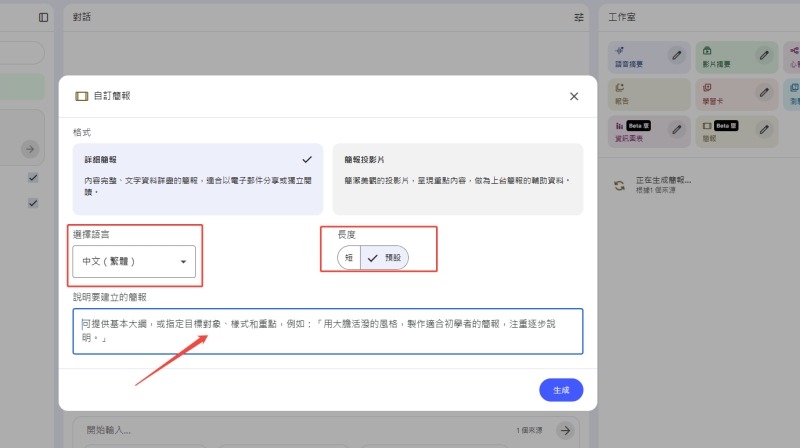Open the 資訊圖表 Beta studio card
The height and width of the screenshot is (448, 800).
pyautogui.click(x=649, y=132)
